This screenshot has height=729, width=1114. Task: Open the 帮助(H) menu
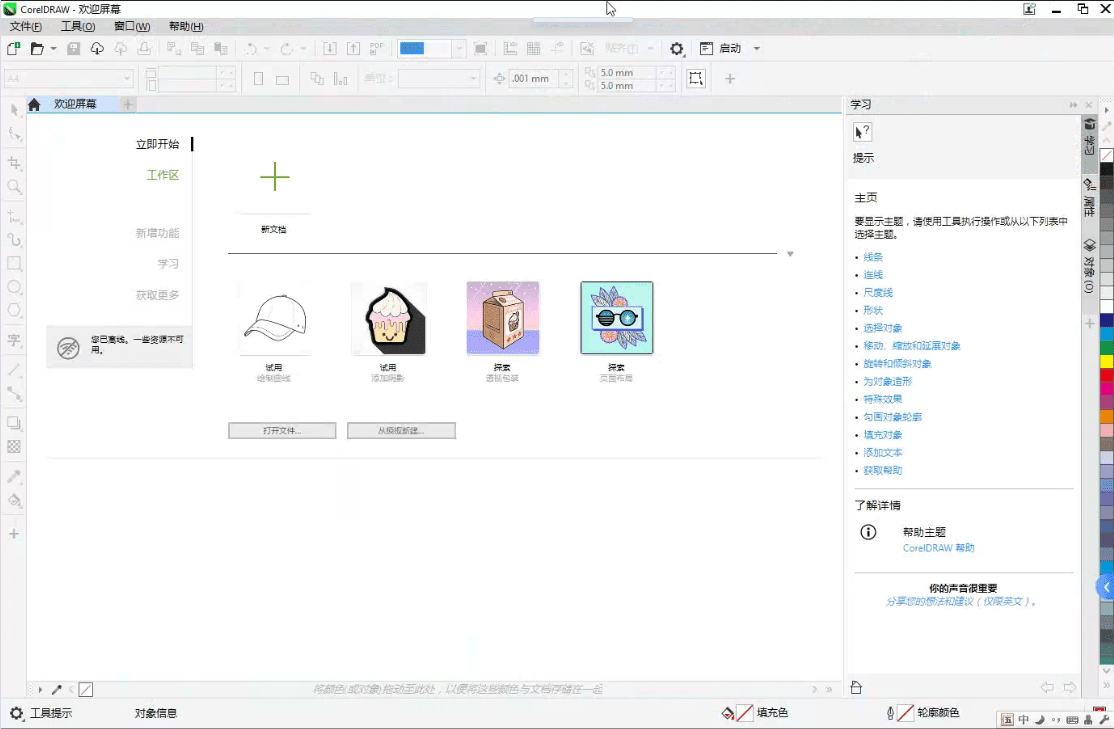tap(186, 26)
